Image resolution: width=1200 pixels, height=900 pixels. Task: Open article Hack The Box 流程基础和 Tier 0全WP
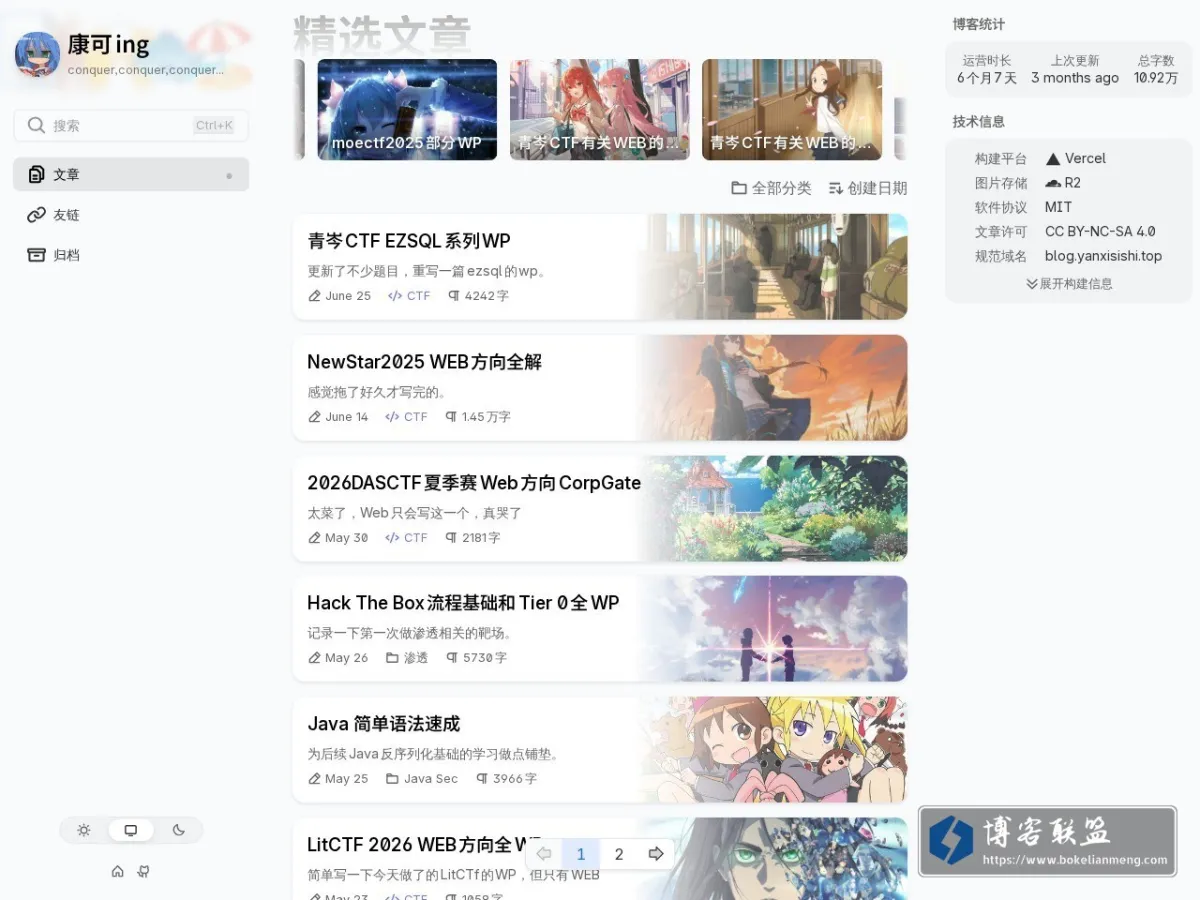click(600, 628)
